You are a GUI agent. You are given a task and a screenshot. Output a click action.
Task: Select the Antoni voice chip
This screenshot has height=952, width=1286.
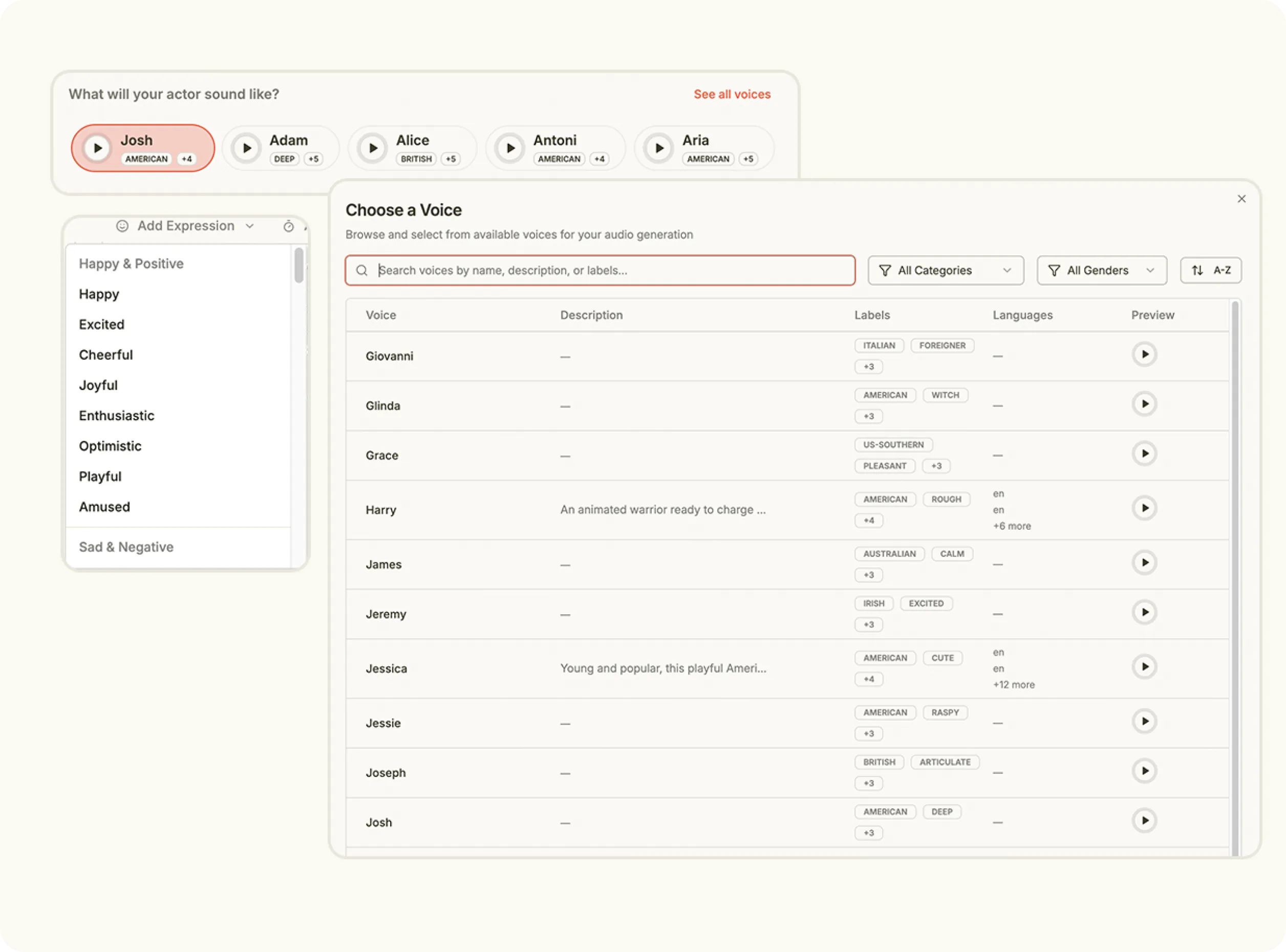point(555,148)
